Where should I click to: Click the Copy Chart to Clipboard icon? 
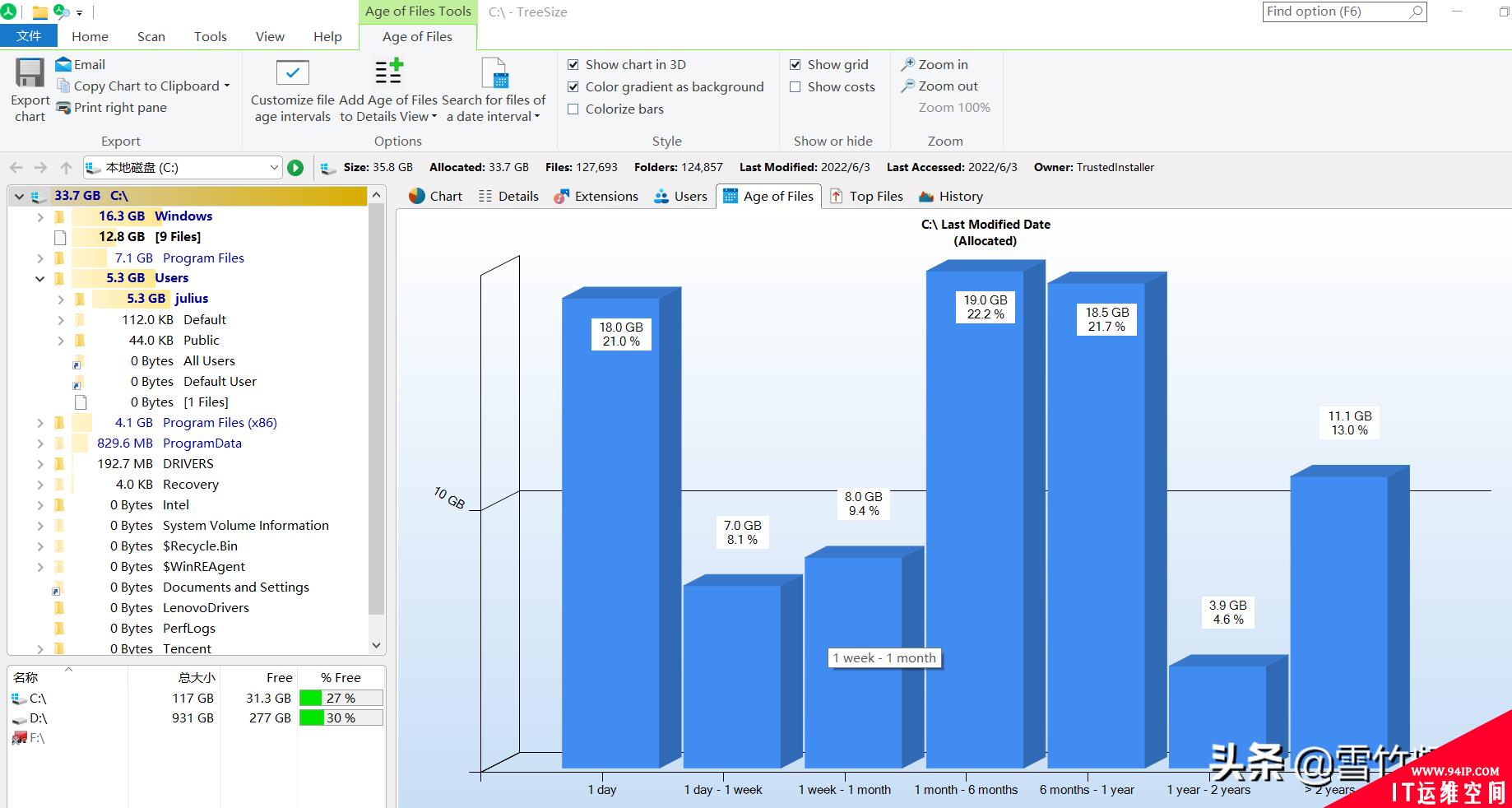click(x=63, y=86)
